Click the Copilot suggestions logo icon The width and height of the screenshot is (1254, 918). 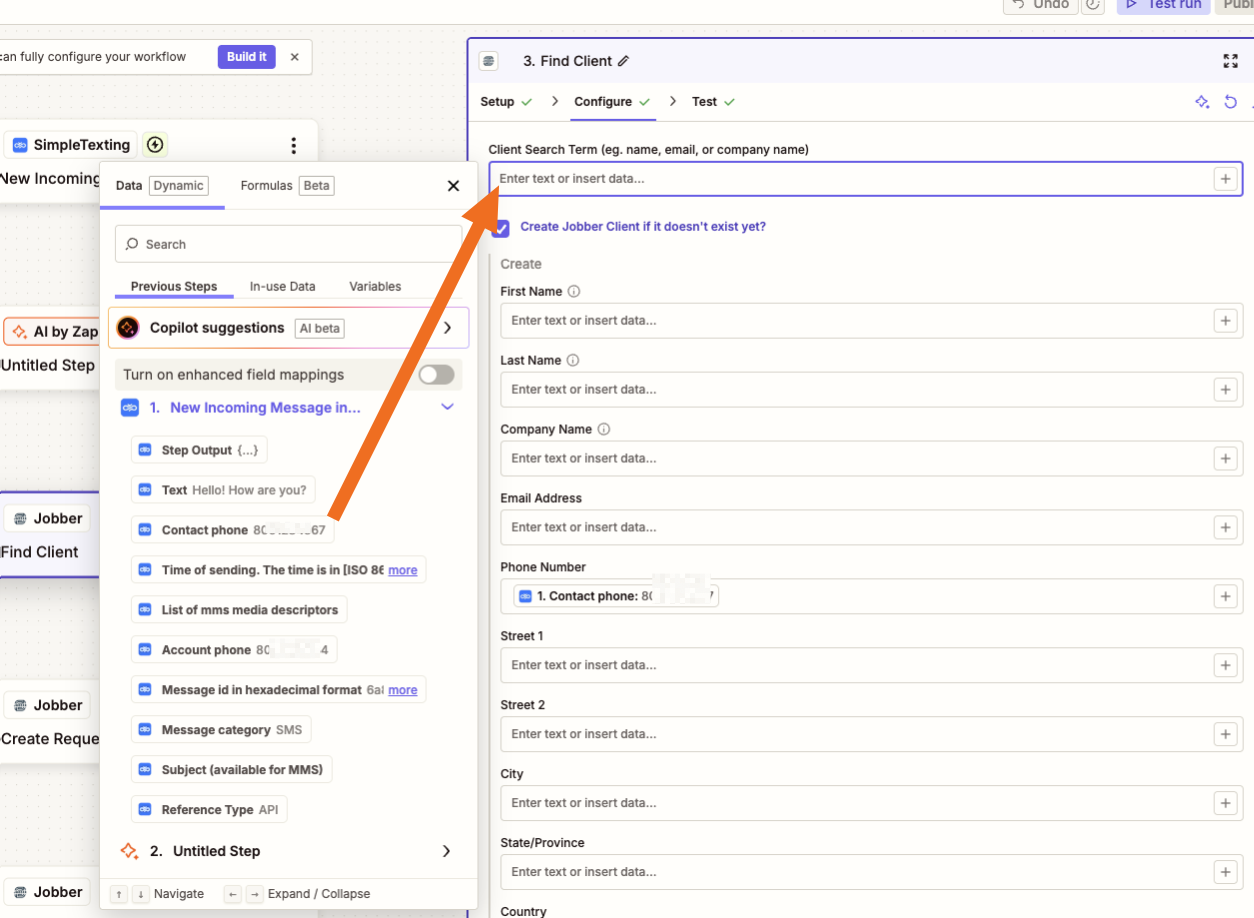(x=128, y=328)
